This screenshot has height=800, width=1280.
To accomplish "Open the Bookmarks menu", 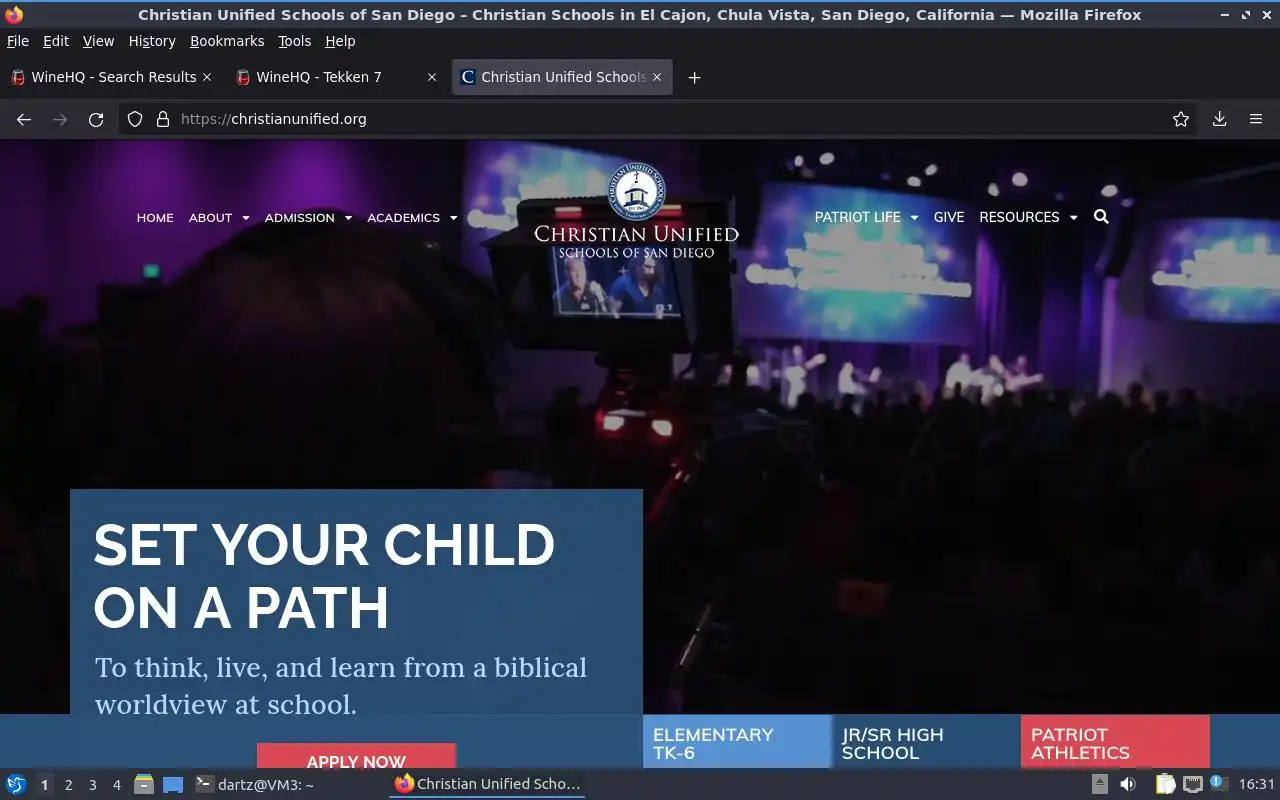I will [x=227, y=41].
